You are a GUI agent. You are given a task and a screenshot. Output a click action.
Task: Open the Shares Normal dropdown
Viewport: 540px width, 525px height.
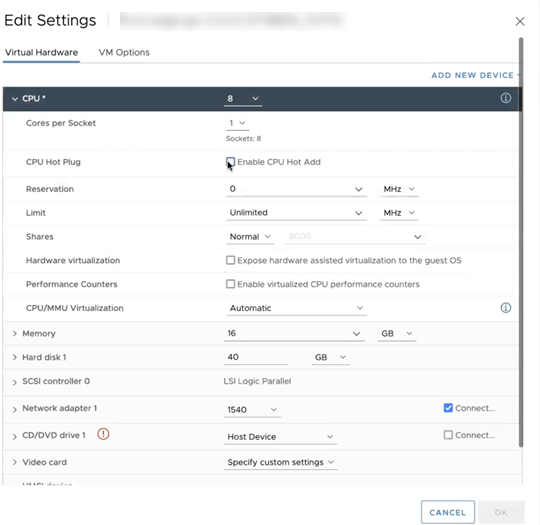[x=250, y=237]
